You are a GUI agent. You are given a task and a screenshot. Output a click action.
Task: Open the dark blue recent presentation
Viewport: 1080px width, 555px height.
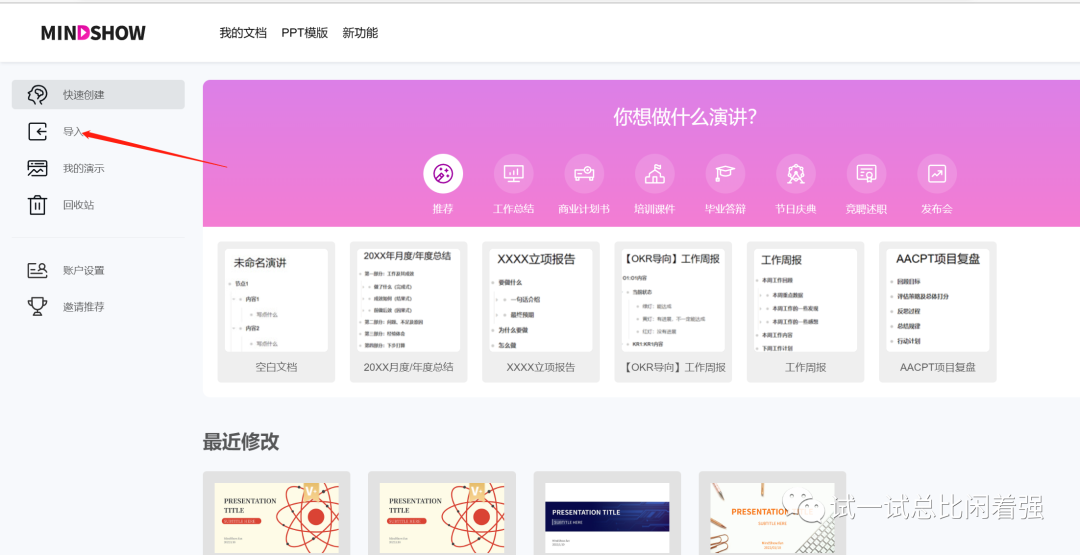tap(607, 516)
